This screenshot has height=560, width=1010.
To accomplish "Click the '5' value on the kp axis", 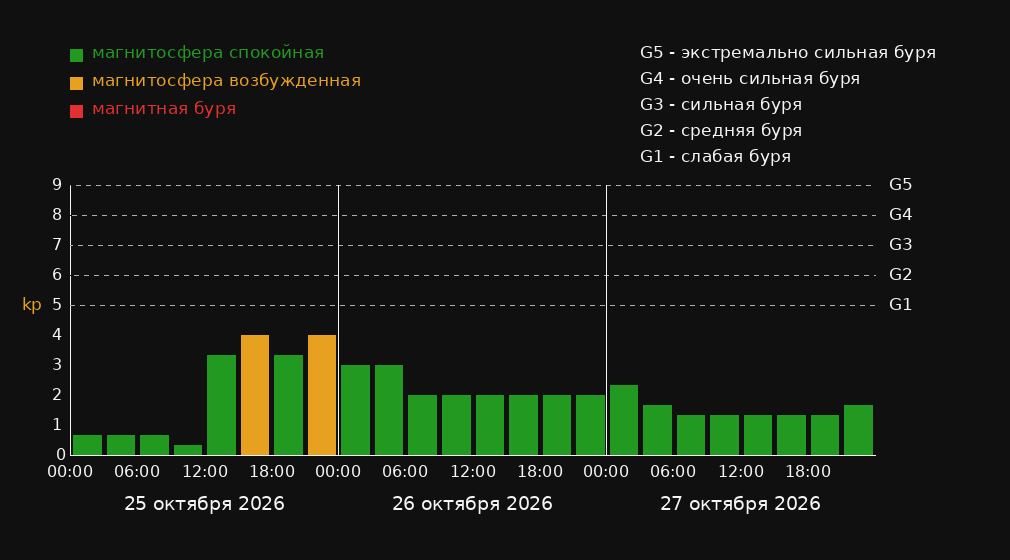I will (57, 305).
